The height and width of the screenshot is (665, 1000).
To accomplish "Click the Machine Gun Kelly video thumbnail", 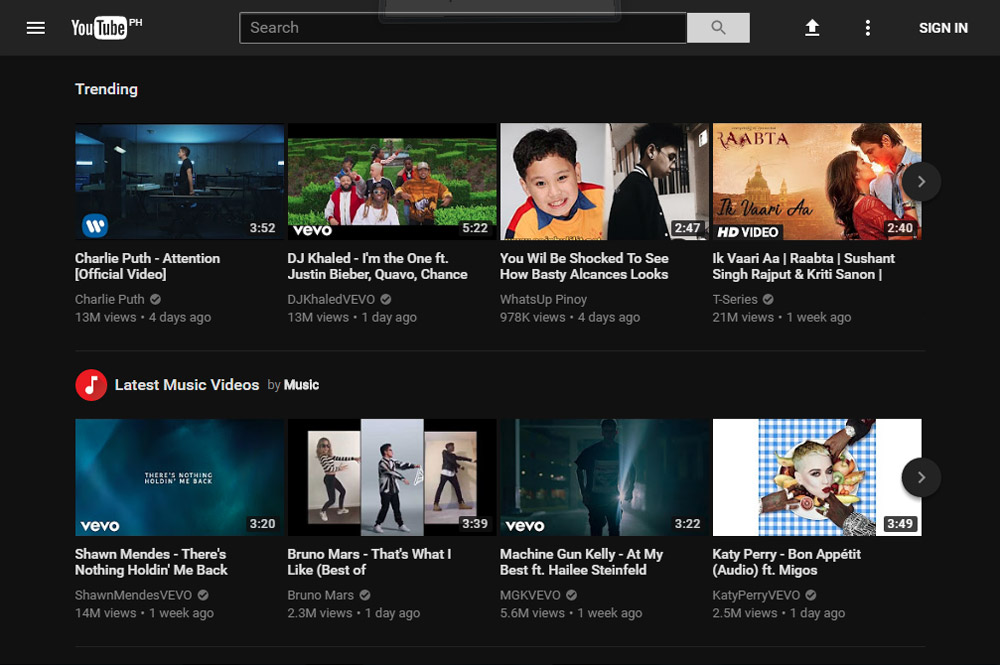I will click(604, 477).
